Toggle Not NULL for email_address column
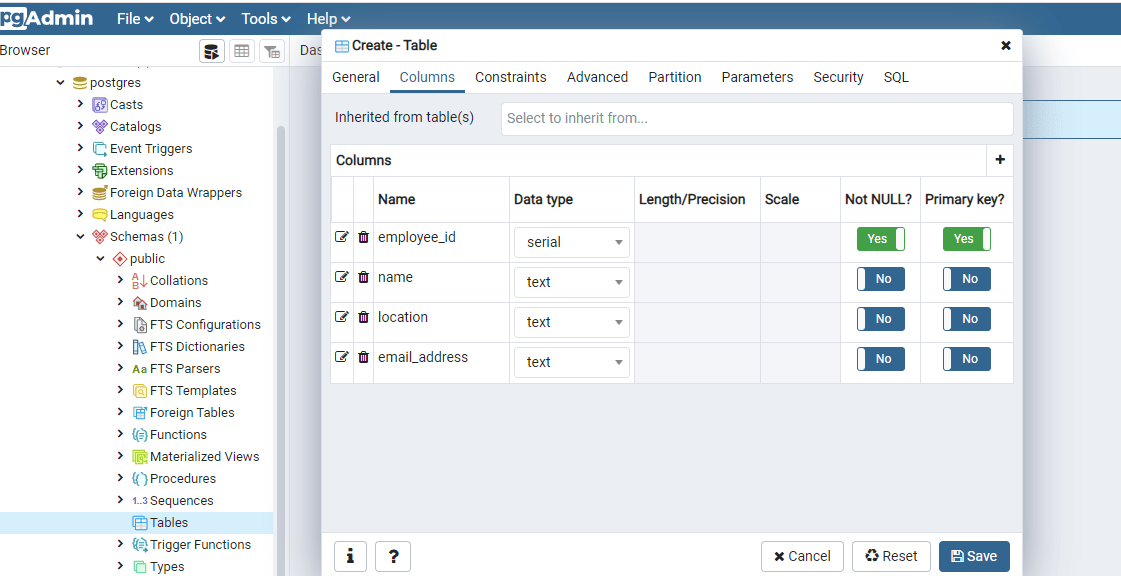This screenshot has width=1121, height=576. (881, 359)
